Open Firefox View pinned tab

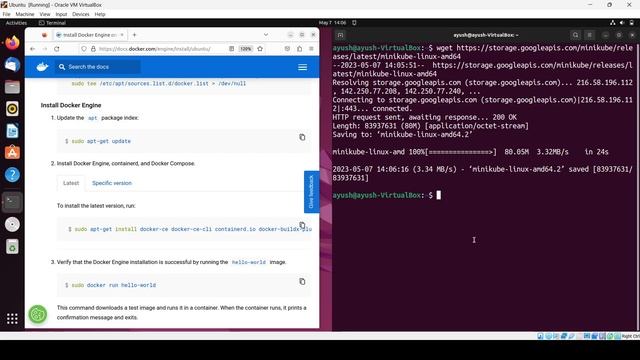pos(44,35)
